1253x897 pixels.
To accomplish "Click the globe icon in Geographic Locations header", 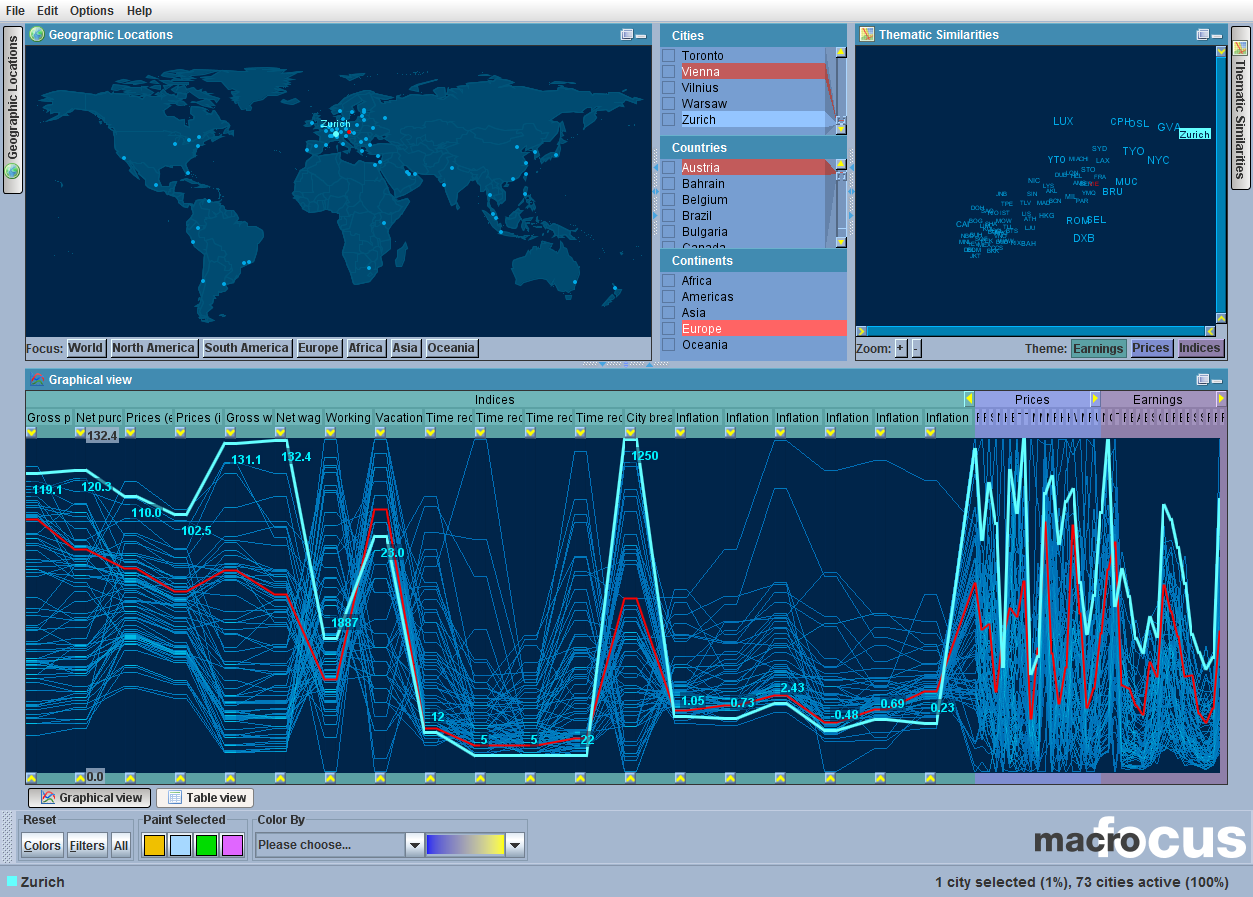I will 36,34.
